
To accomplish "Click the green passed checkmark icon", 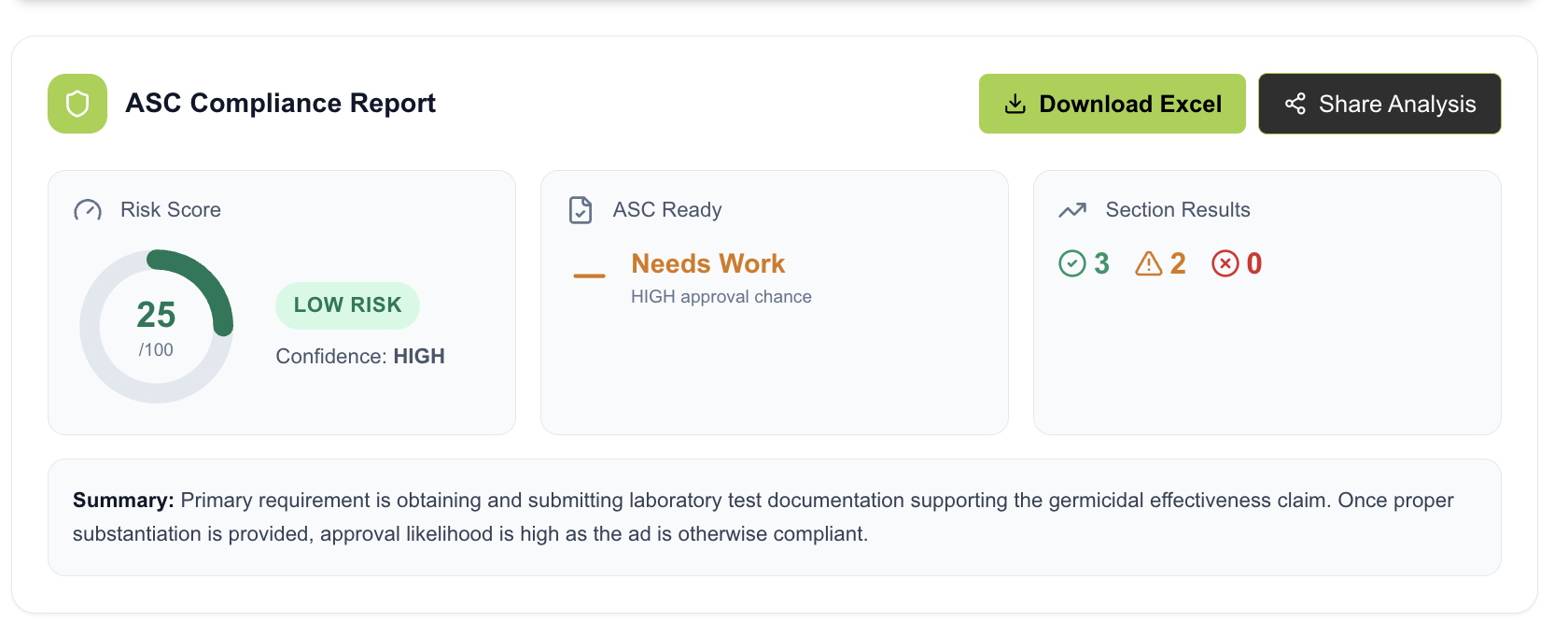I will [x=1072, y=264].
